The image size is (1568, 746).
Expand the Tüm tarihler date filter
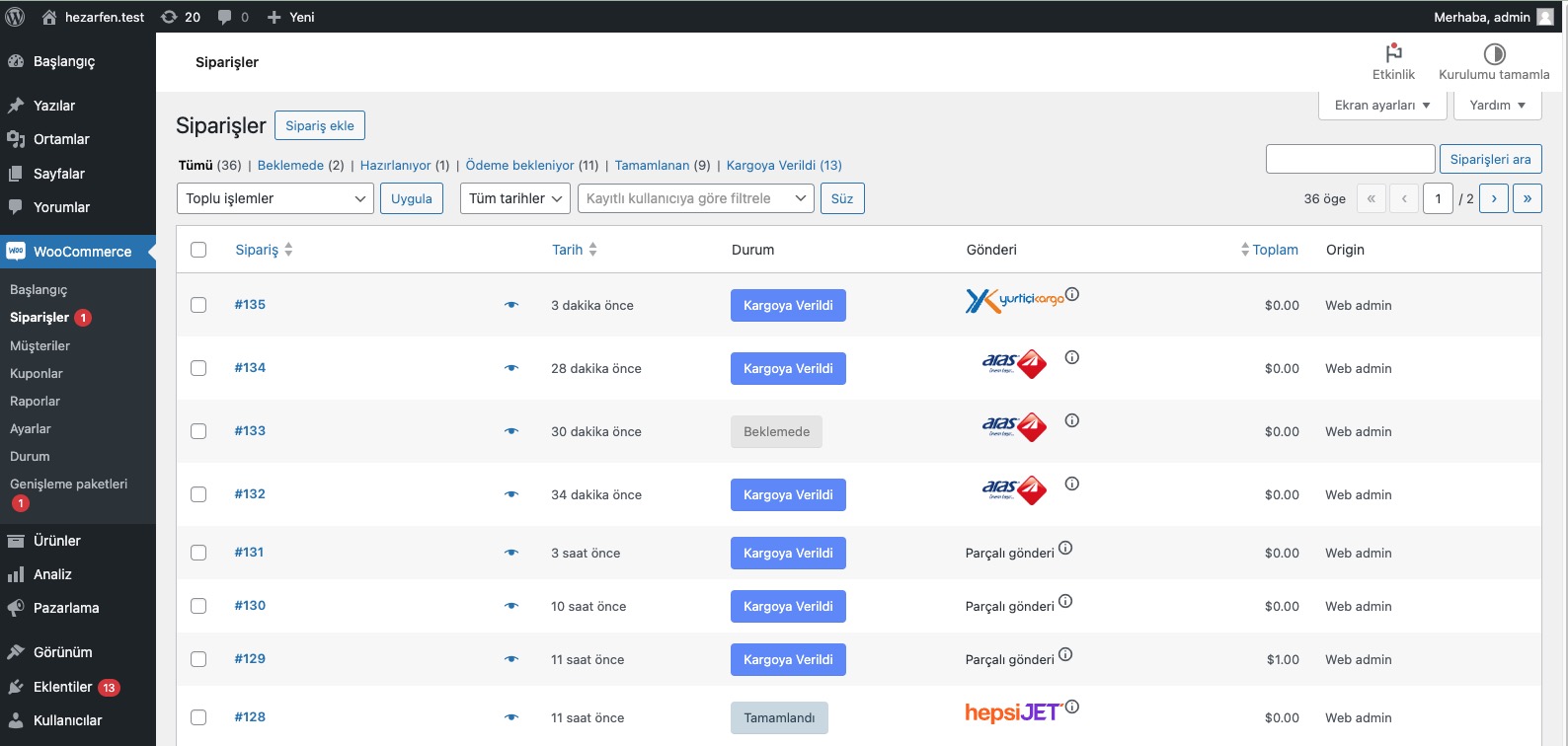tap(515, 198)
